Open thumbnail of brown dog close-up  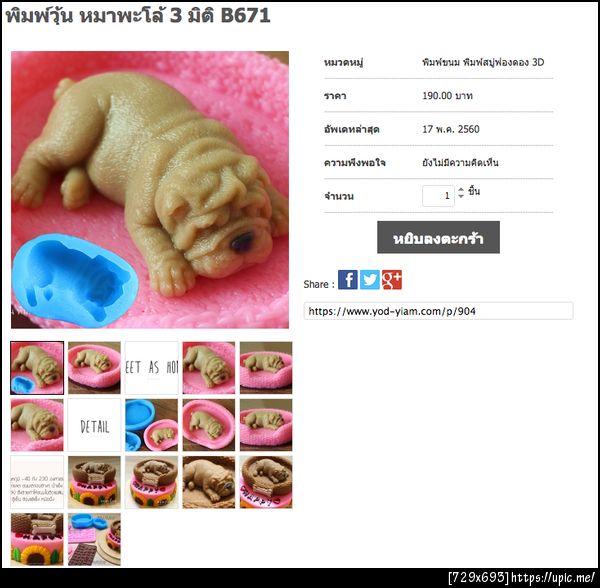[x=209, y=482]
